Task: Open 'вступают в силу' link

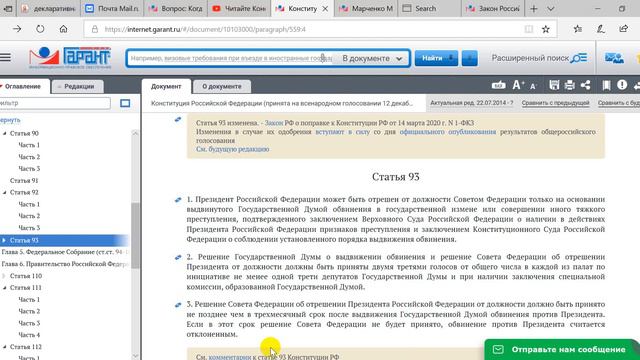Action: pyautogui.click(x=342, y=132)
